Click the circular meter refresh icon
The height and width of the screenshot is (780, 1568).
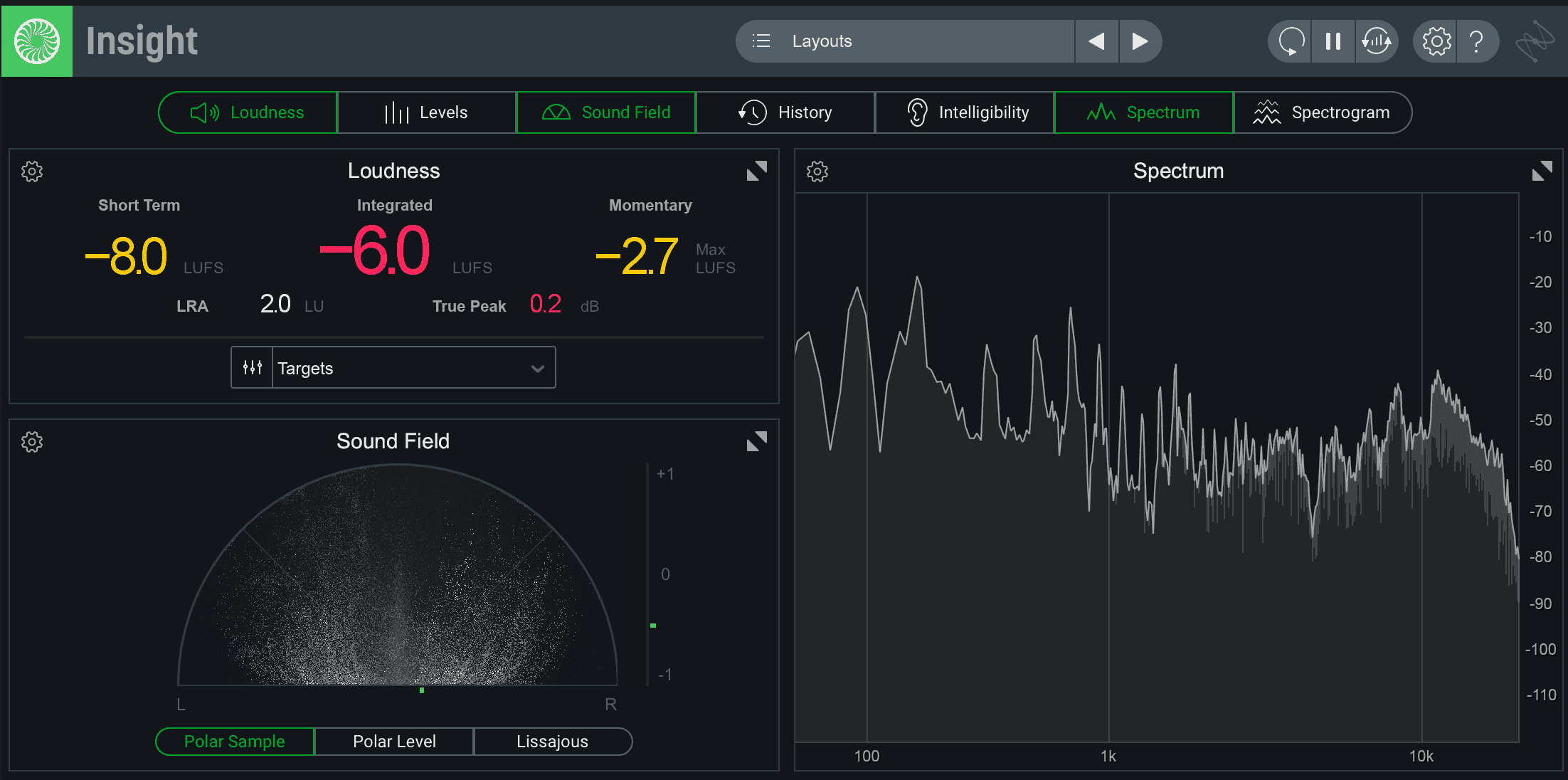[1377, 41]
